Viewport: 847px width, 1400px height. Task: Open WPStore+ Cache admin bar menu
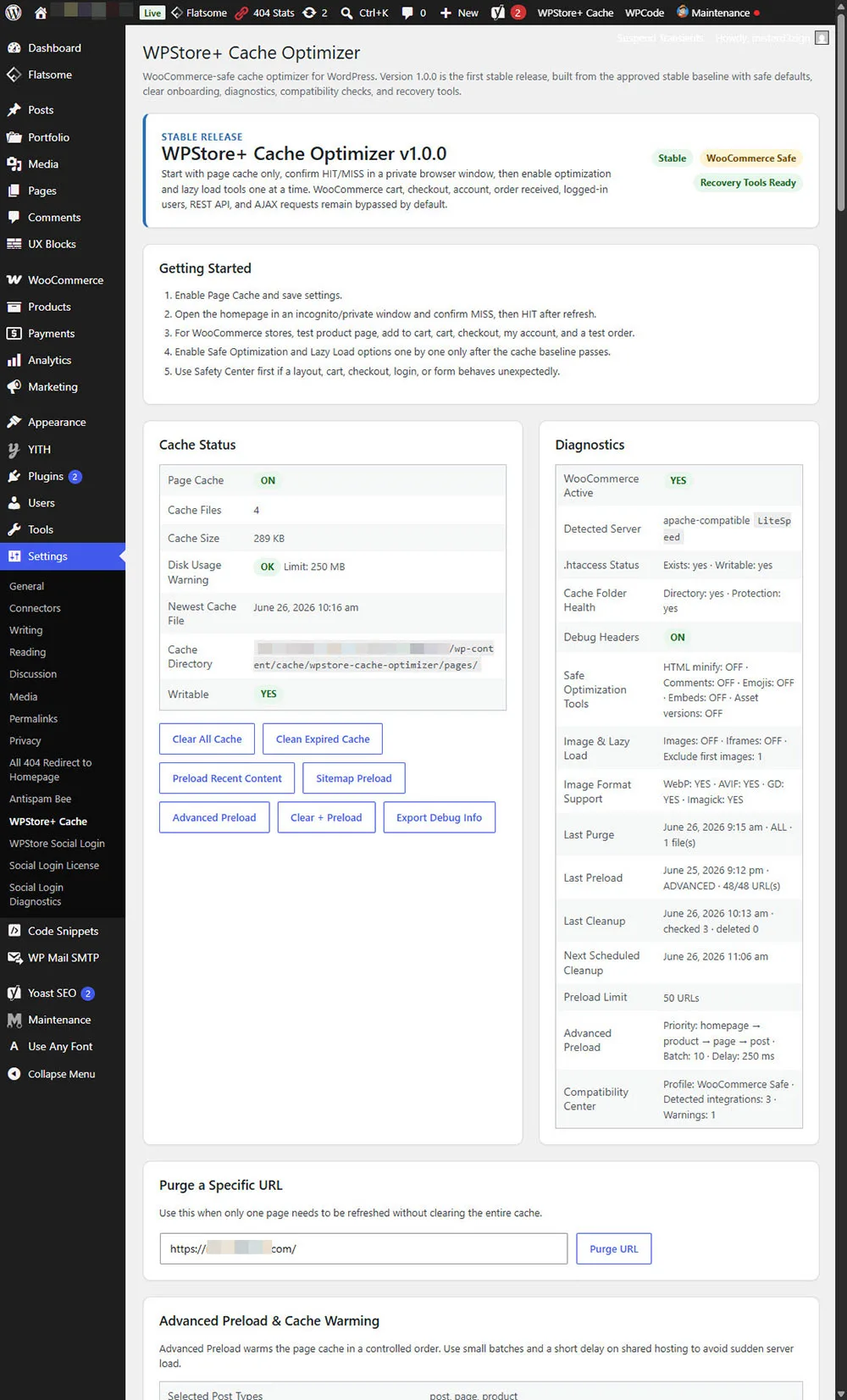pyautogui.click(x=575, y=13)
